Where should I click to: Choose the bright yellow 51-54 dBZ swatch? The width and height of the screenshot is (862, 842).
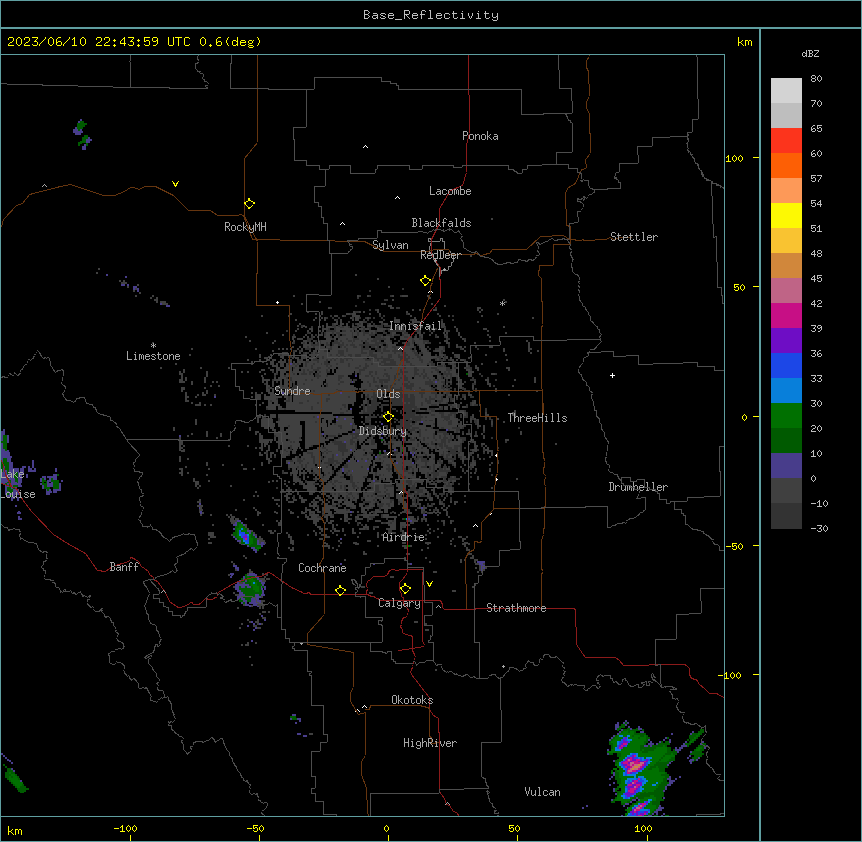point(786,215)
